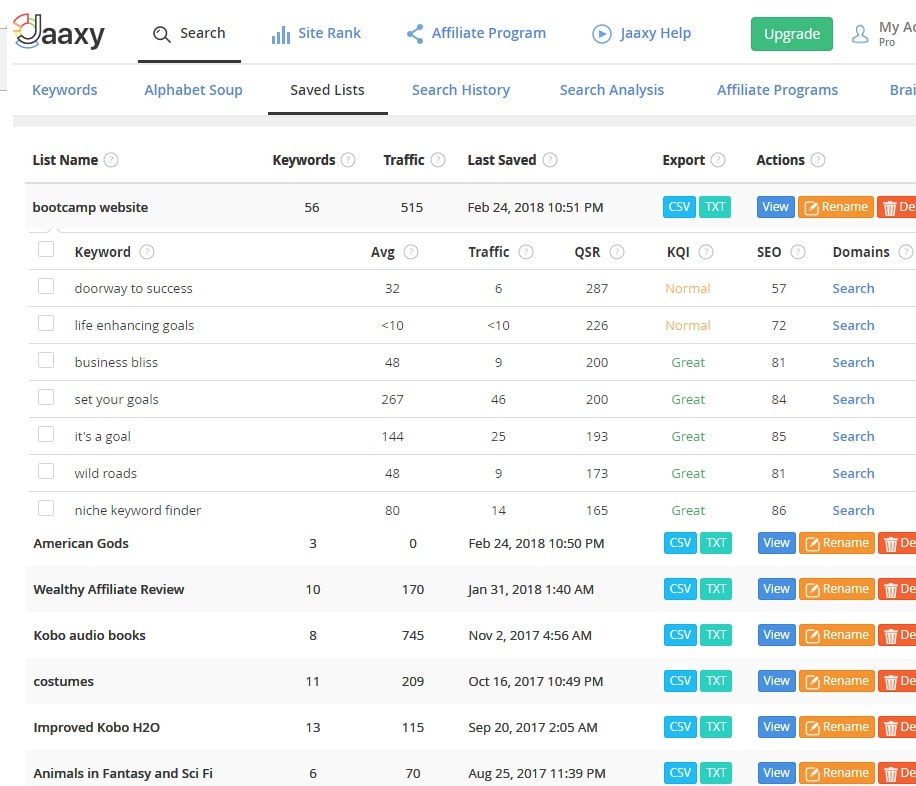
Task: Switch to the Alphabet Soup tab
Action: (x=193, y=90)
